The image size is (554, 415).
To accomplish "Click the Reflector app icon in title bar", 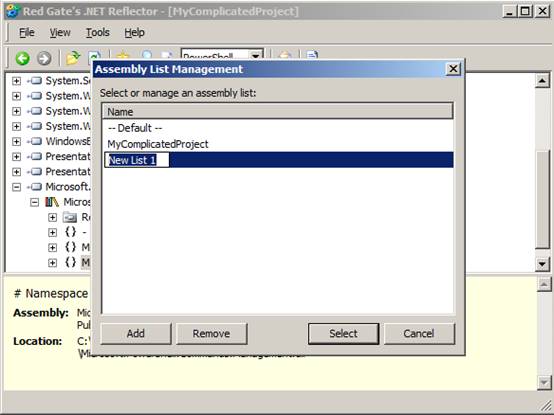I will coord(12,11).
